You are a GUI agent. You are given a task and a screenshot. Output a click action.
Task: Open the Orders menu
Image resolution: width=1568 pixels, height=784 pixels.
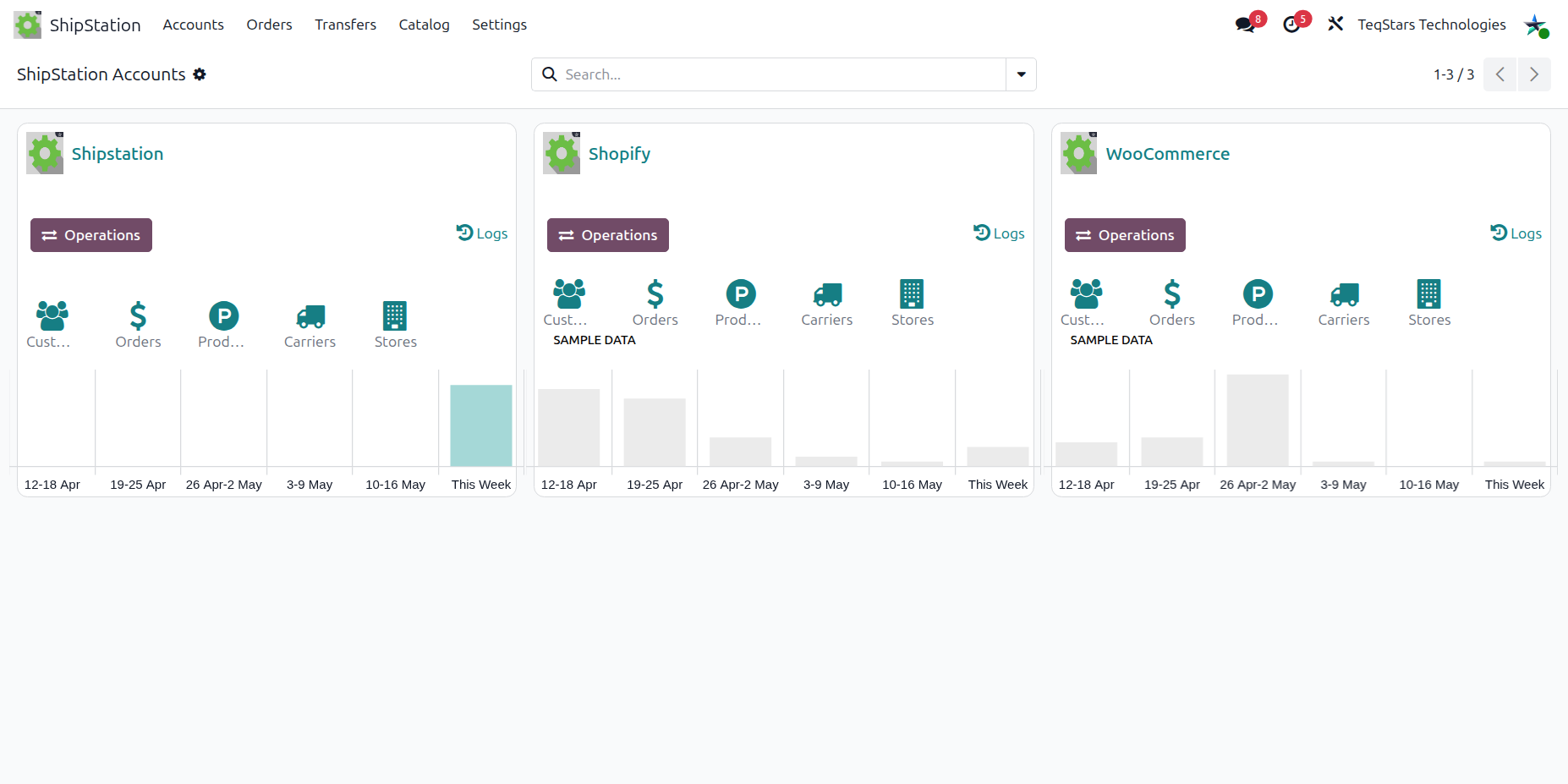point(269,25)
